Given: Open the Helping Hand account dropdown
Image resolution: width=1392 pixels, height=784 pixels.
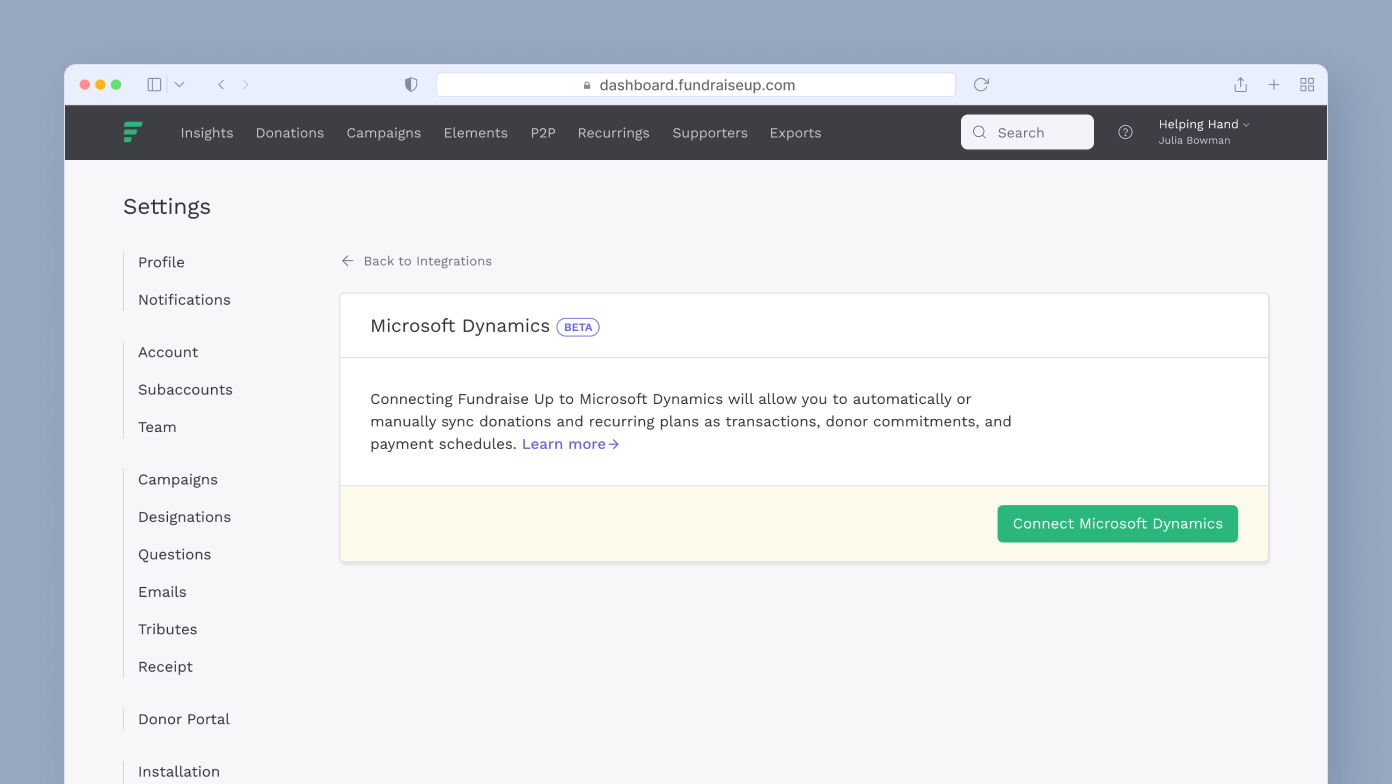Looking at the screenshot, I should point(1204,131).
